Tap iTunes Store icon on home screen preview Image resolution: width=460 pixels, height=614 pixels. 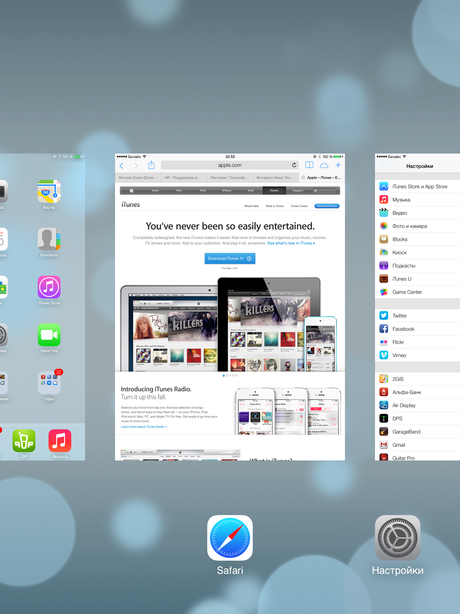pyautogui.click(x=49, y=287)
